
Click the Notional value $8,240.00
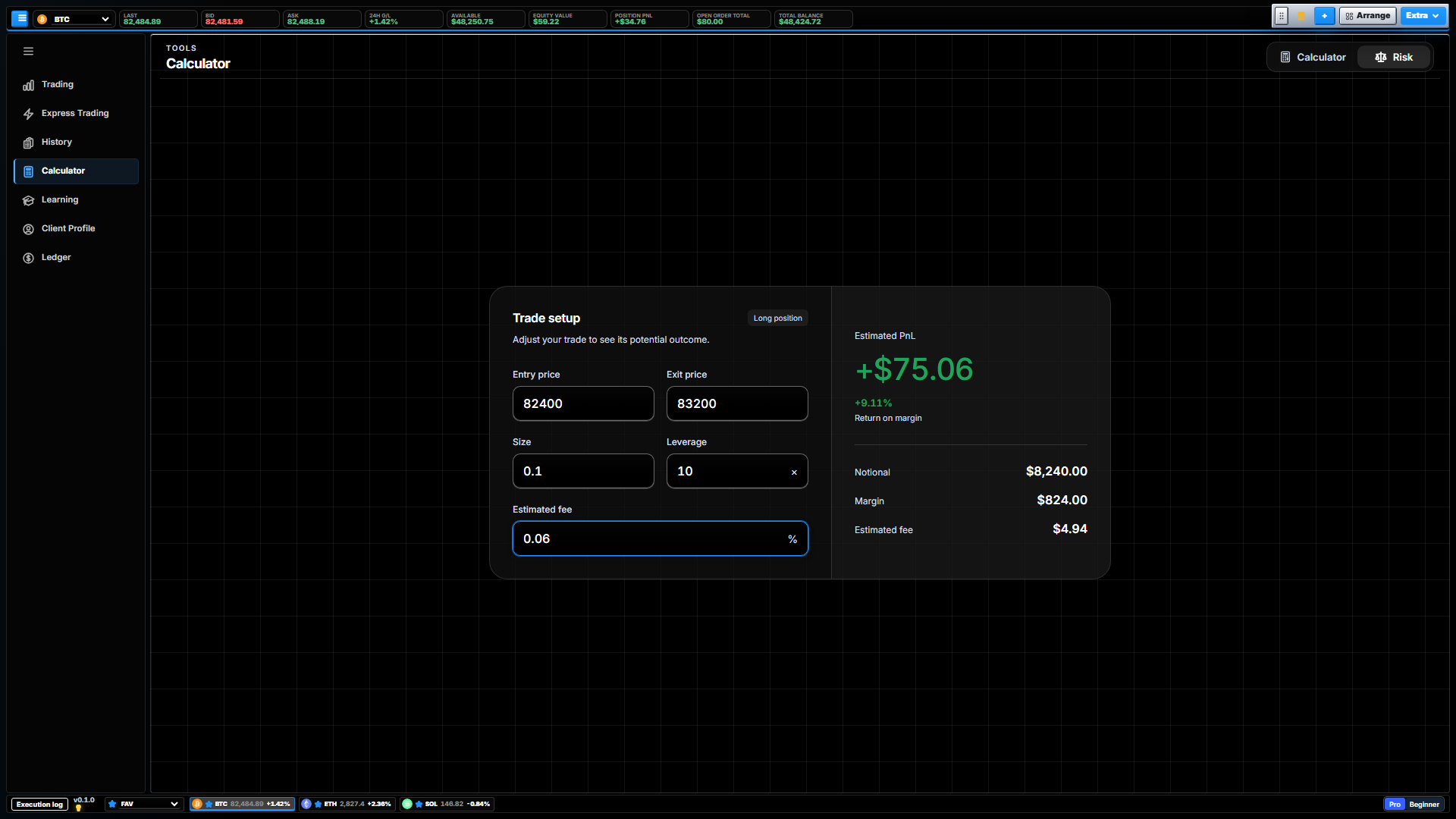[1056, 472]
